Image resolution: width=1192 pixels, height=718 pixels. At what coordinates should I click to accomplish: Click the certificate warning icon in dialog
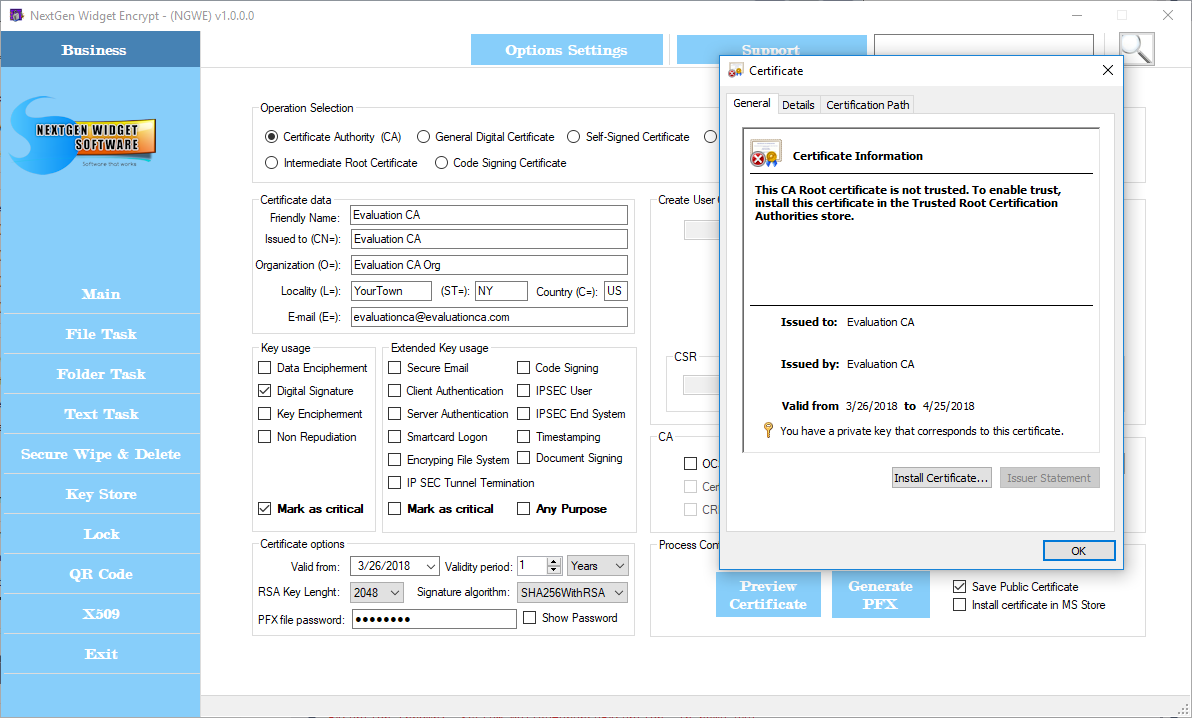(x=766, y=154)
